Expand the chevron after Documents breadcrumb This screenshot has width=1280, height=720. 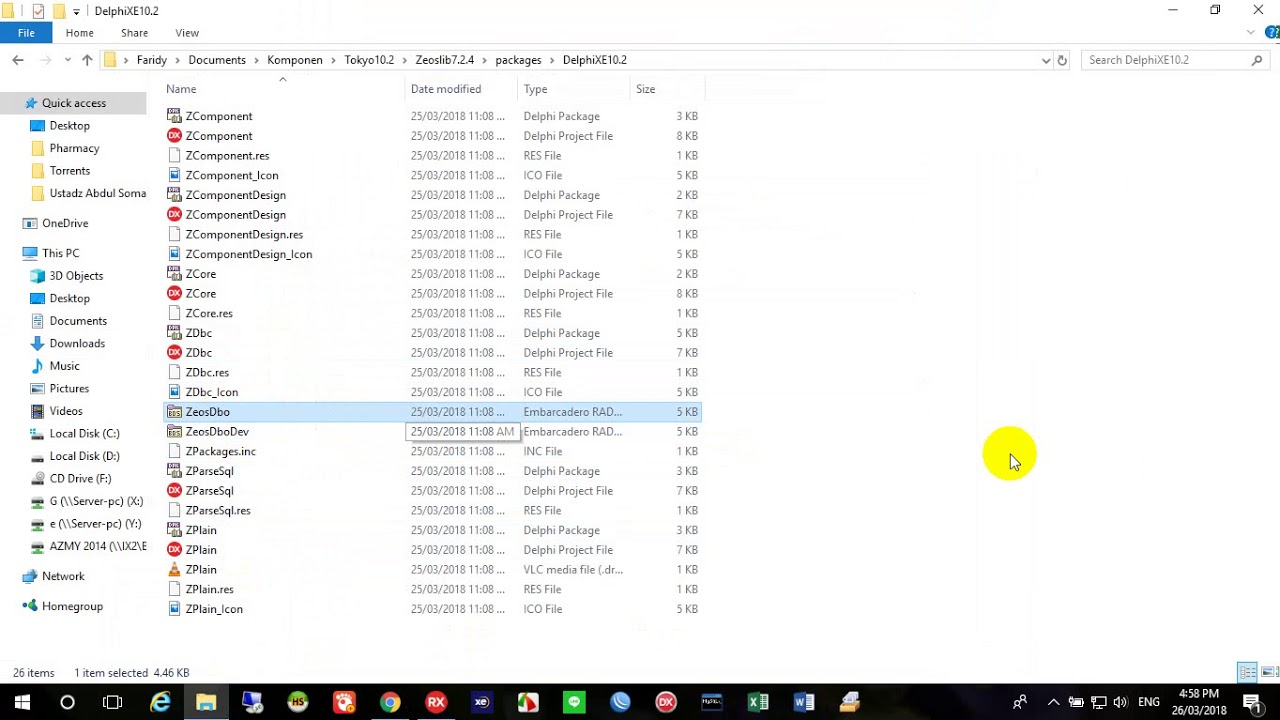tap(256, 60)
